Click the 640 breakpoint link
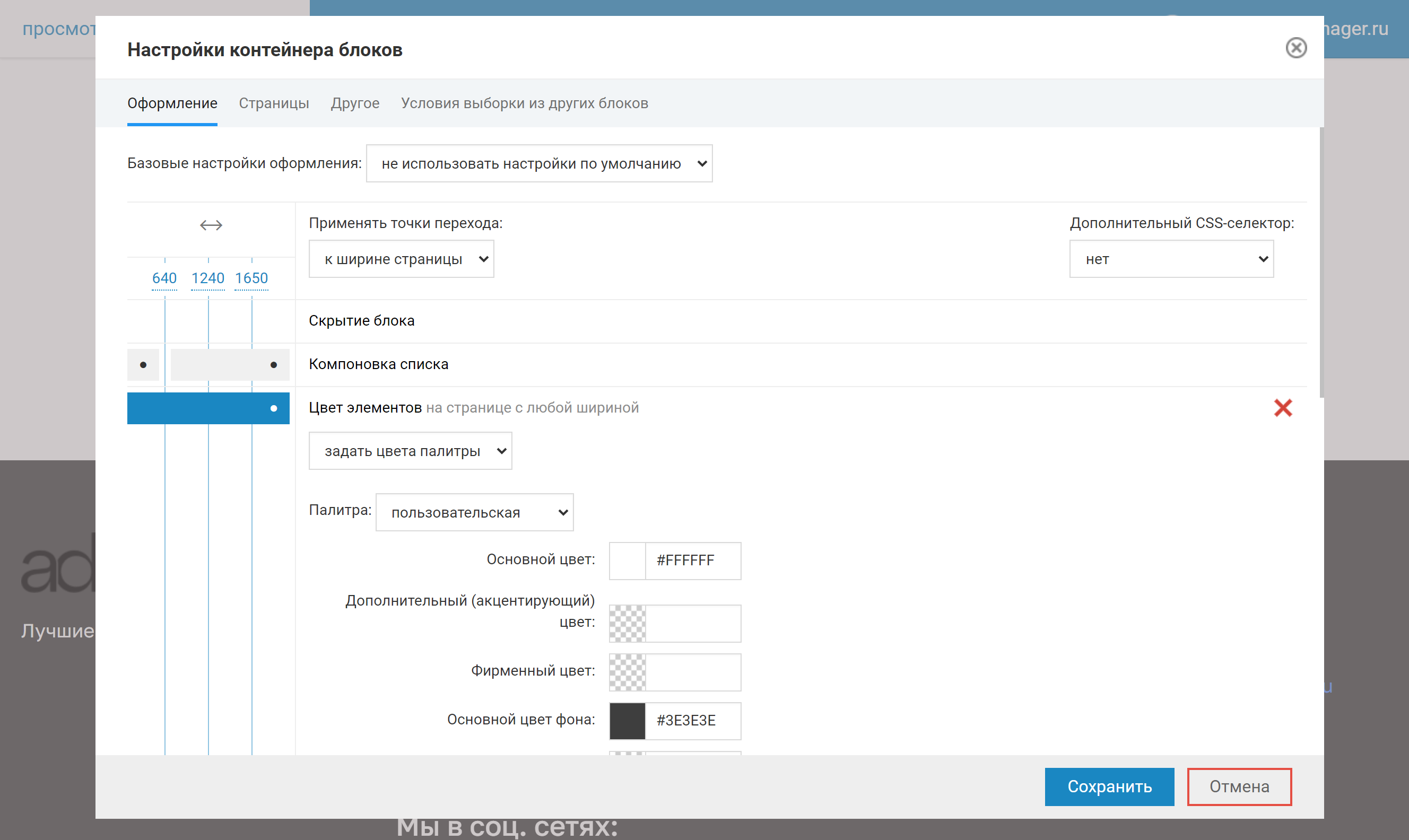This screenshot has width=1409, height=840. coord(164,278)
